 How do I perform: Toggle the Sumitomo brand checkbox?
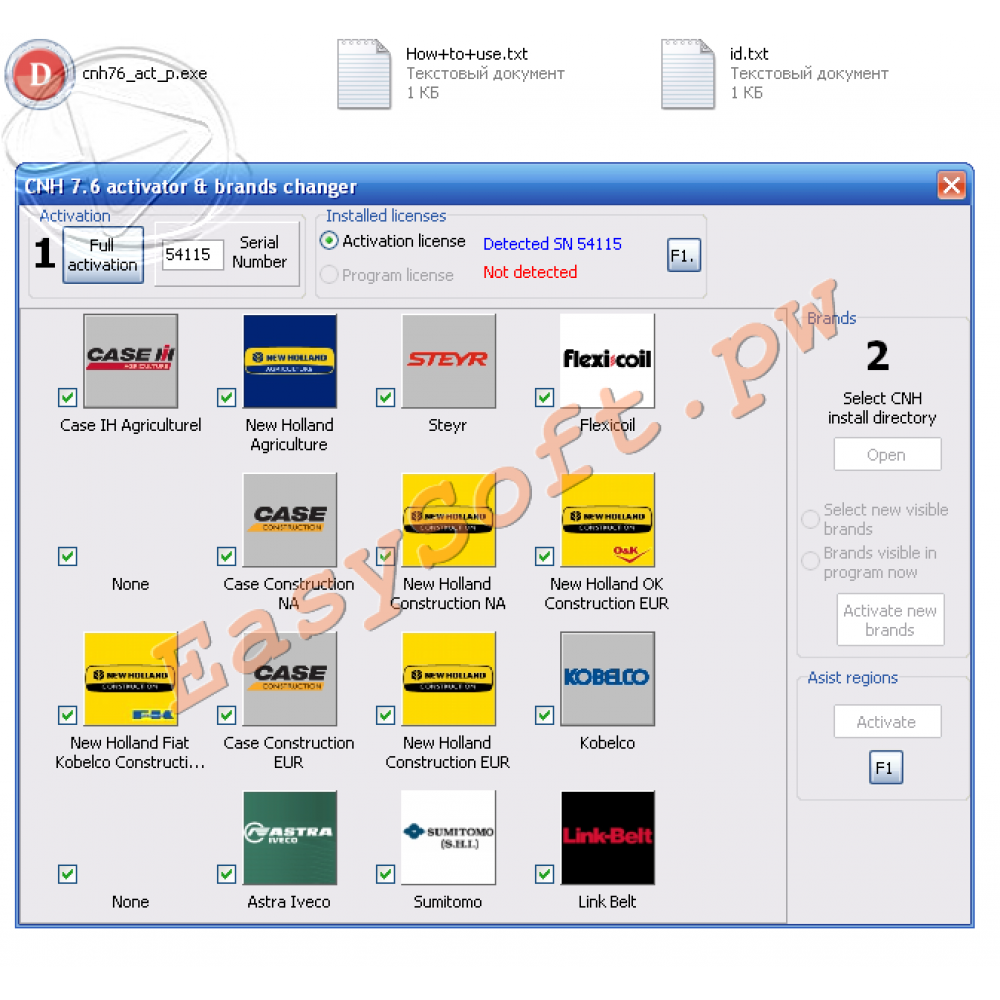coord(385,874)
